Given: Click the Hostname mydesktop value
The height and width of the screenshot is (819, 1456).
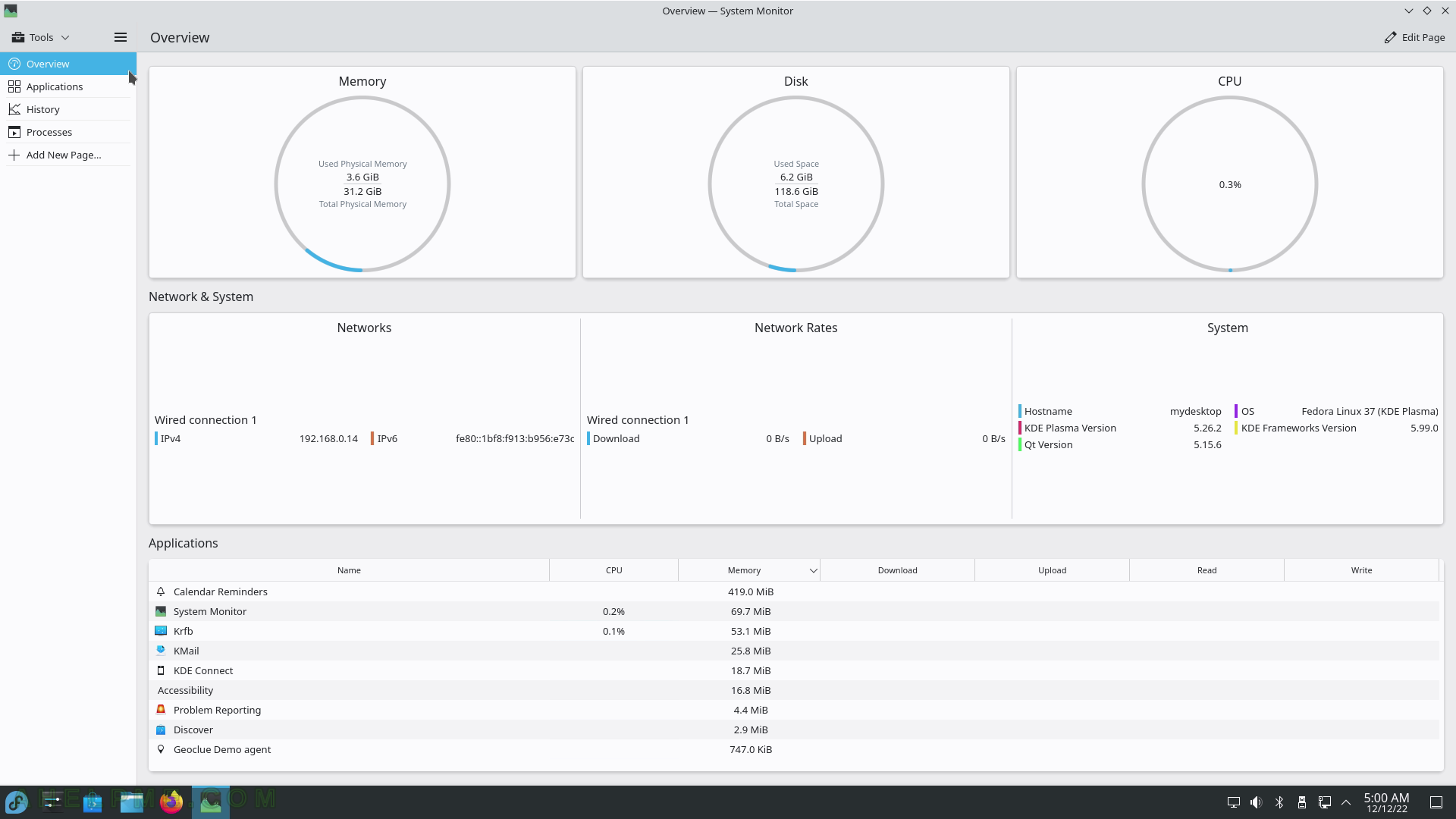Looking at the screenshot, I should [x=1195, y=411].
